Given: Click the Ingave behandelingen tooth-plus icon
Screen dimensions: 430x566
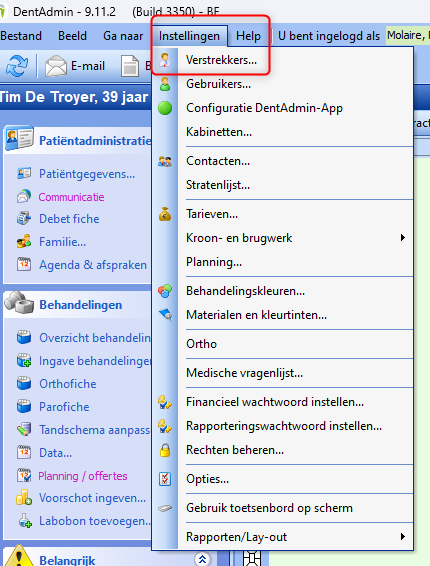Looking at the screenshot, I should (x=24, y=361).
